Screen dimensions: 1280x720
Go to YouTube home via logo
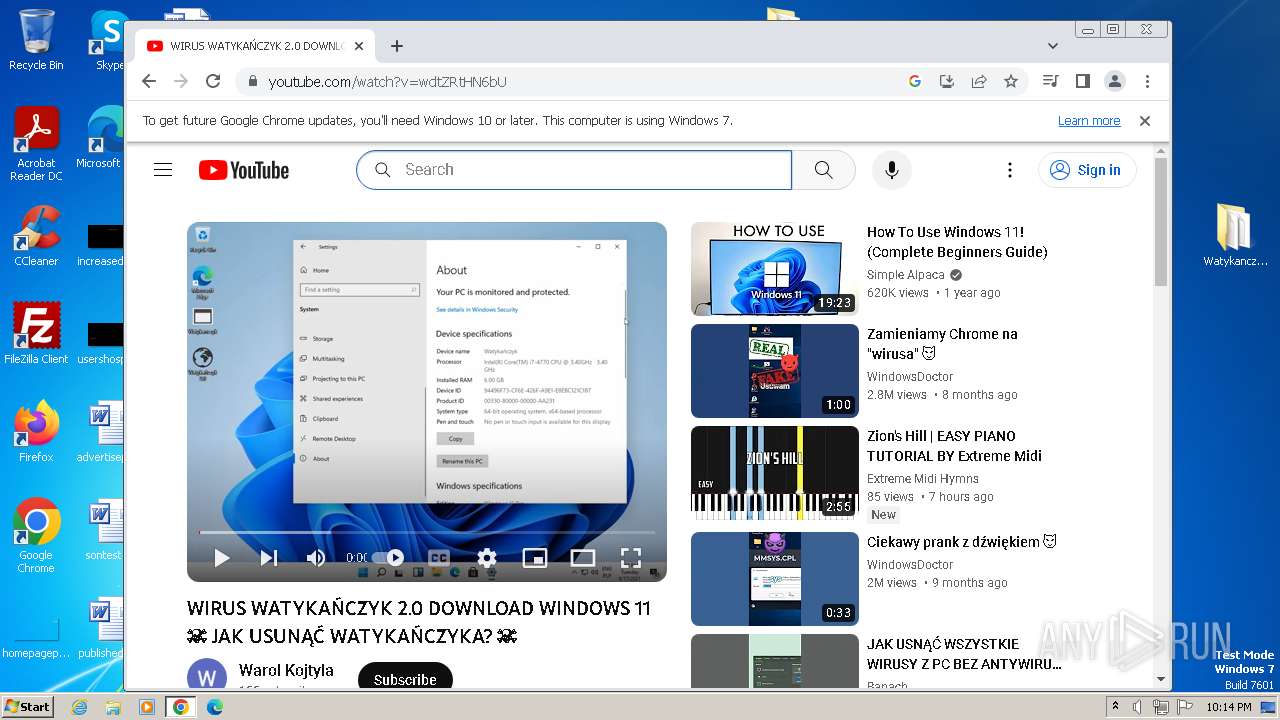tap(243, 170)
